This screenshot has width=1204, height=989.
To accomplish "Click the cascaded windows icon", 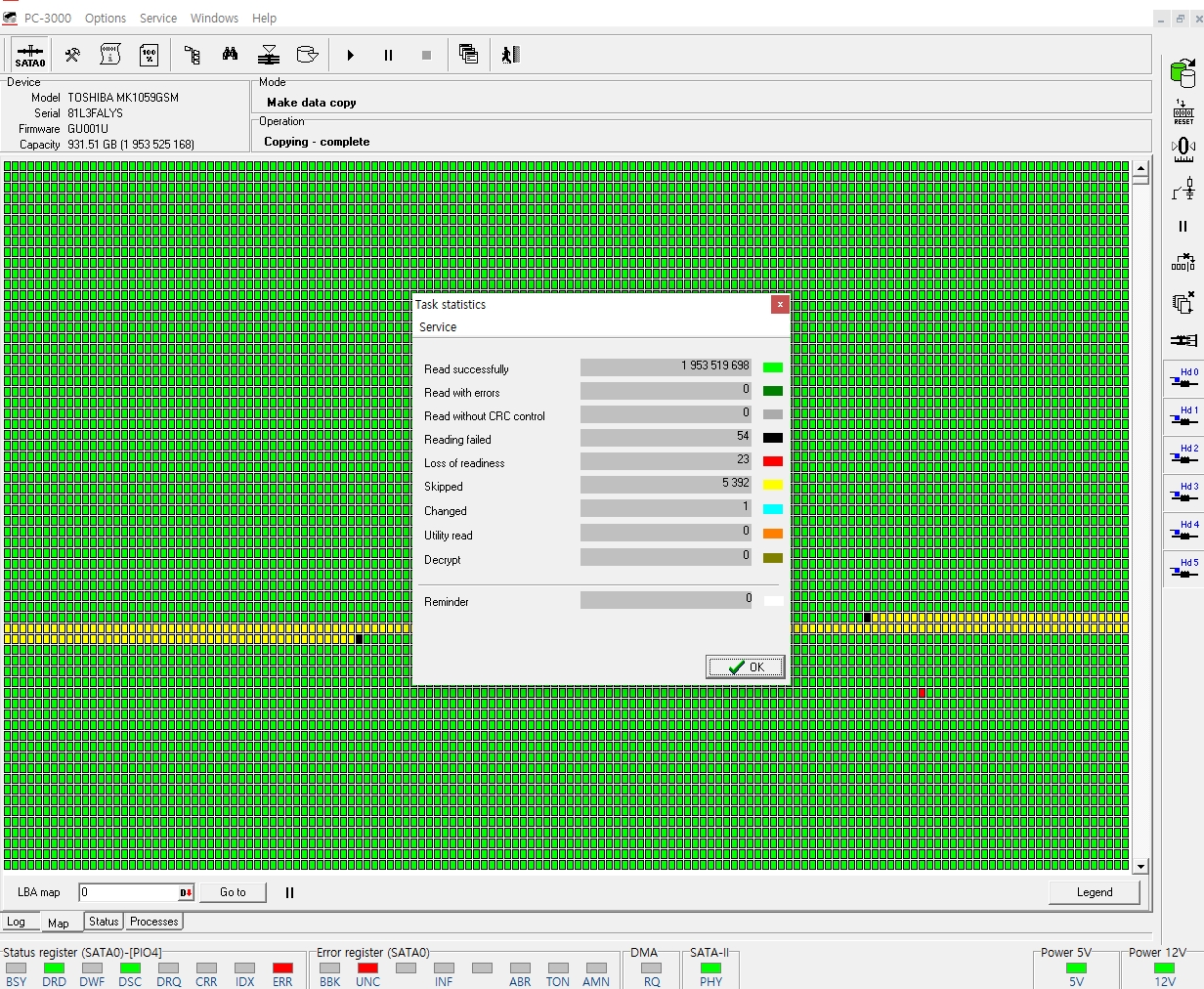I will tap(468, 56).
